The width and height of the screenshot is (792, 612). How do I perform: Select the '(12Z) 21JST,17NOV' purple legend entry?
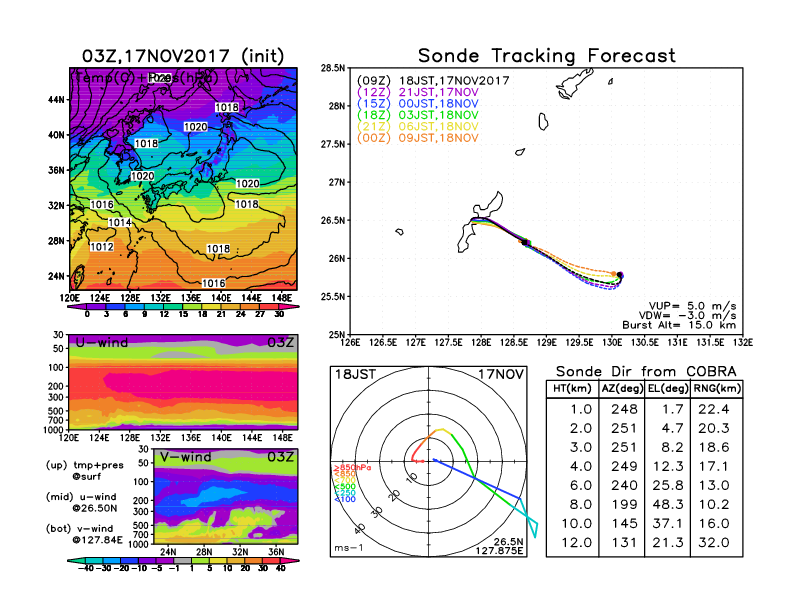pos(418,92)
